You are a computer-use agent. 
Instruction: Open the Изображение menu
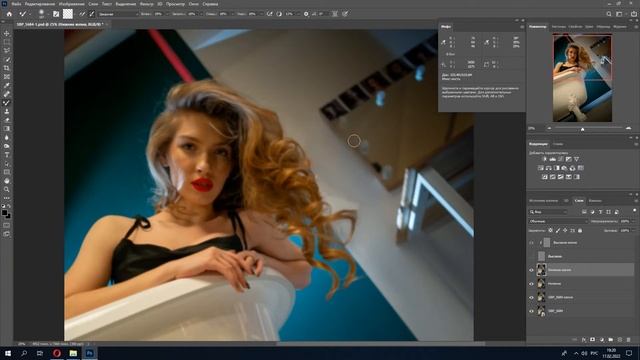[x=72, y=4]
